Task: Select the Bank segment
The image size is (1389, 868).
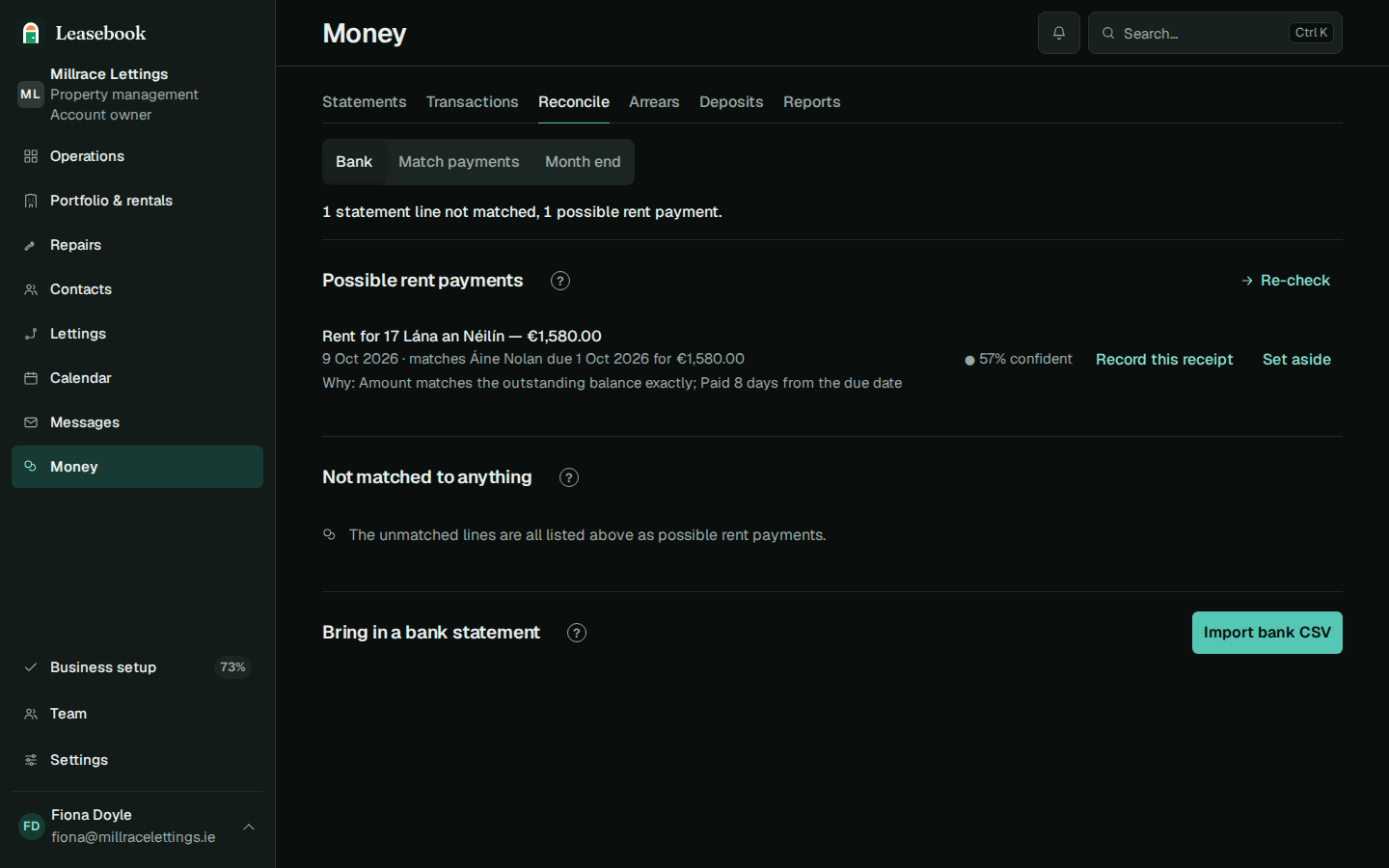Action: (354, 162)
